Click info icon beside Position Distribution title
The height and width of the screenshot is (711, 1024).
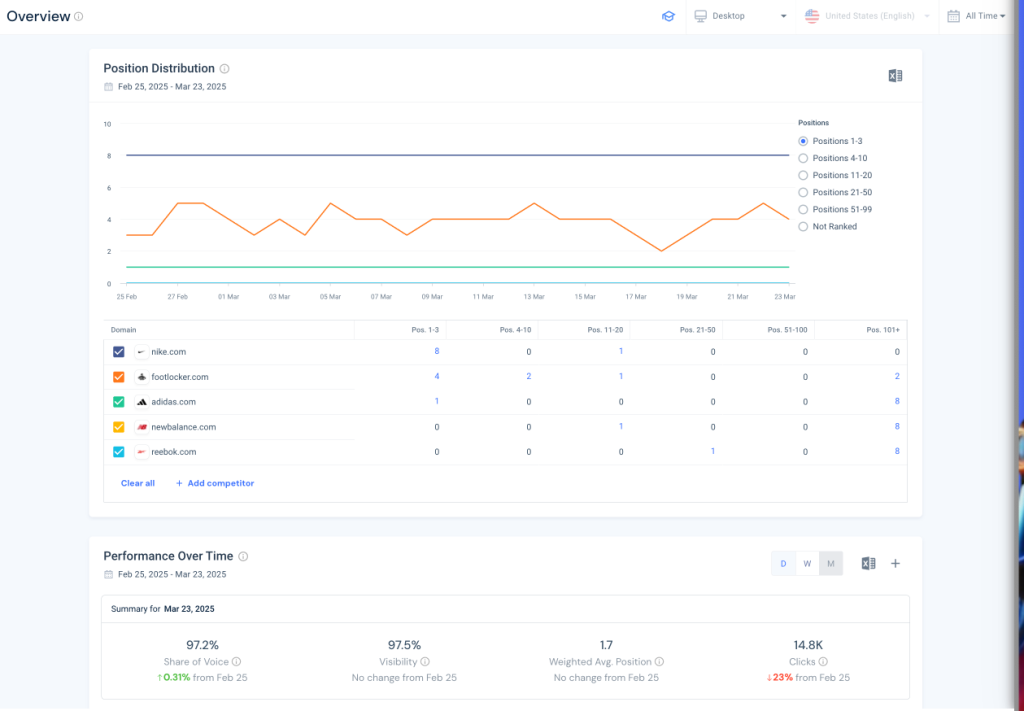coord(225,69)
